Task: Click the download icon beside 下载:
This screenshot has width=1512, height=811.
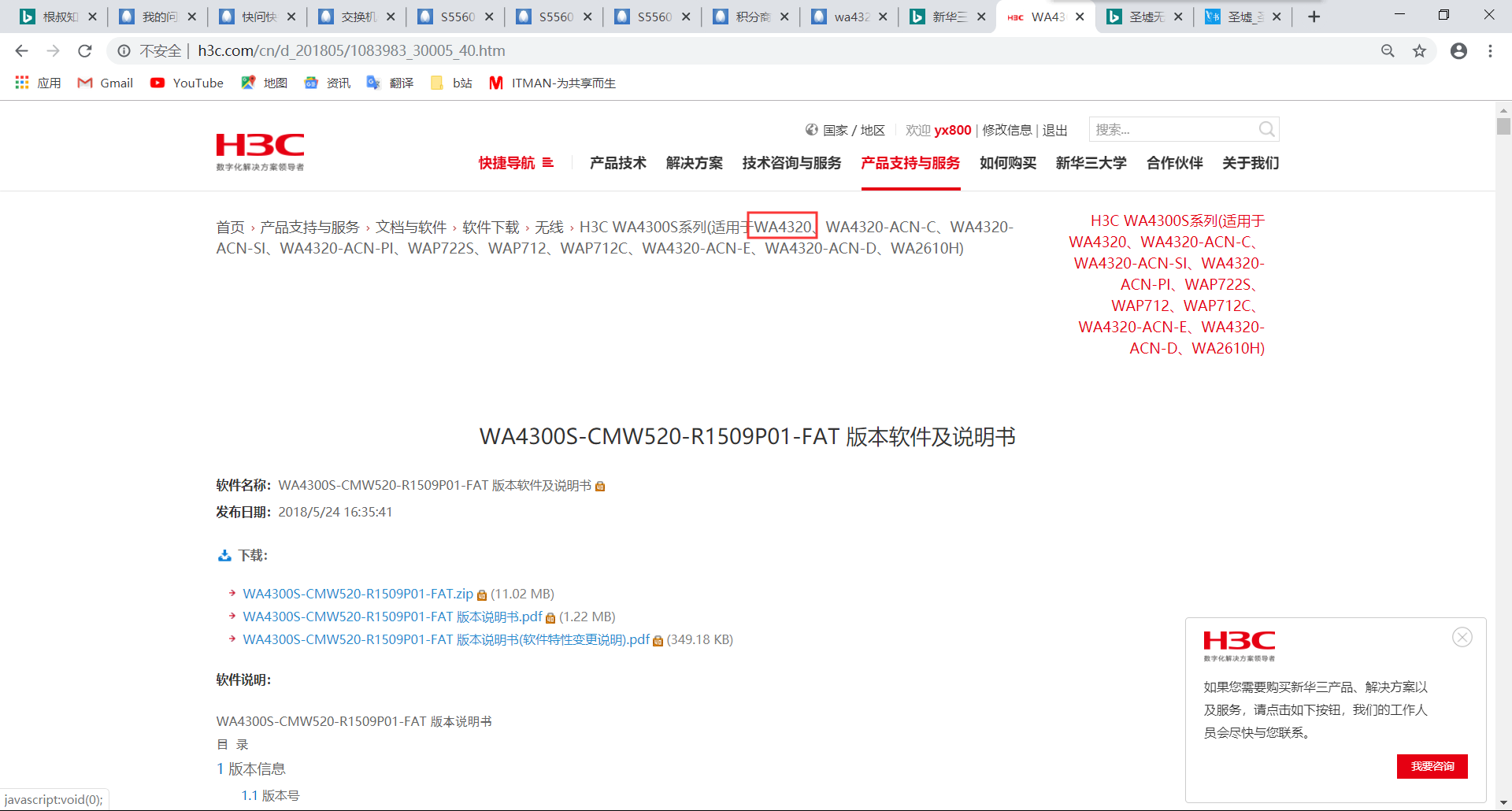Action: tap(224, 556)
